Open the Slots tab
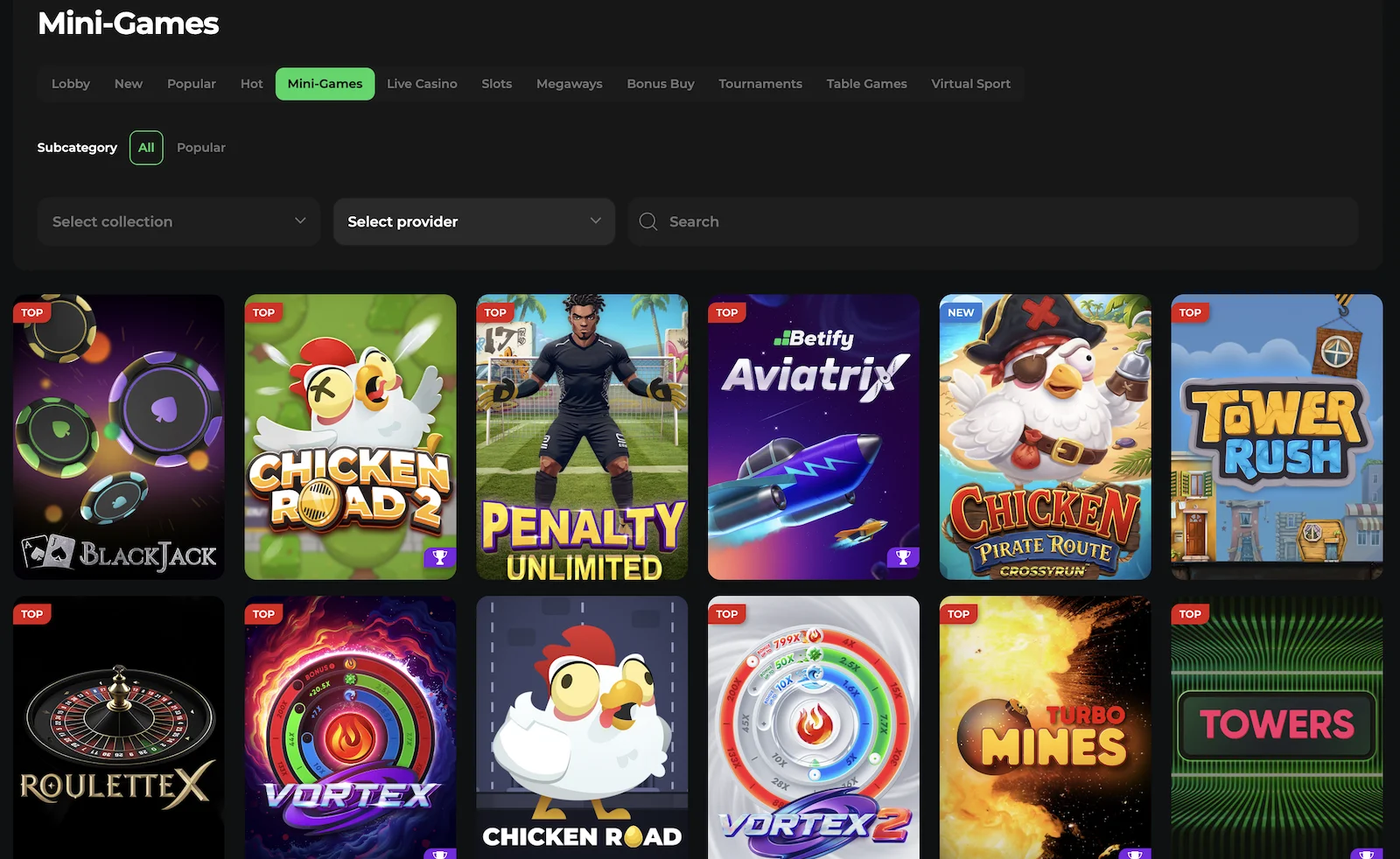Image resolution: width=1400 pixels, height=859 pixels. tap(497, 84)
